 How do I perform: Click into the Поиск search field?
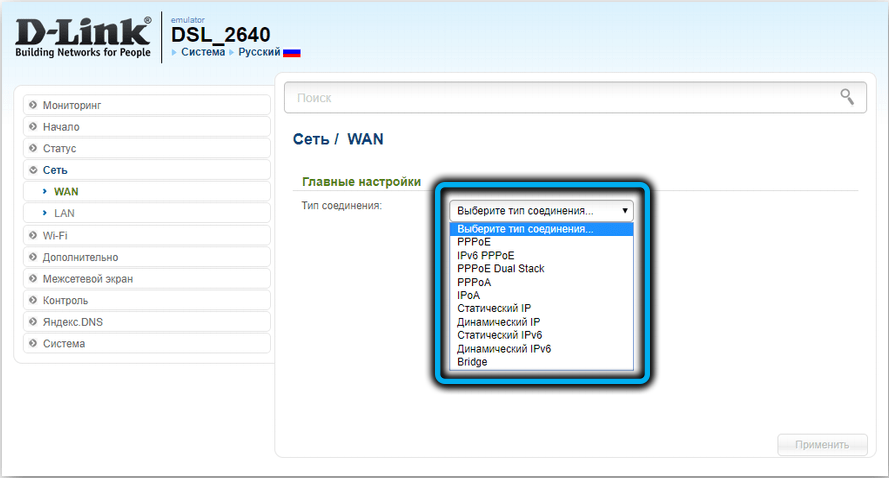560,98
